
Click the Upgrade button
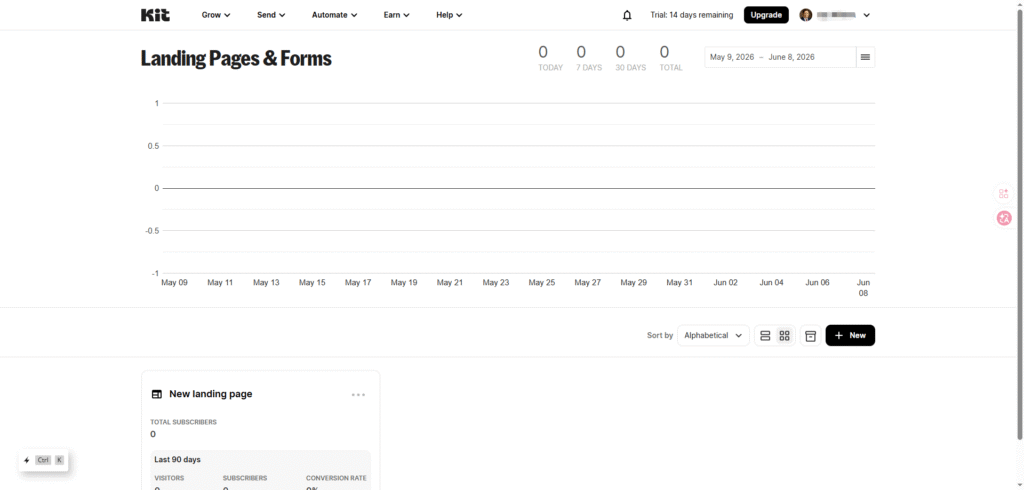coord(766,15)
